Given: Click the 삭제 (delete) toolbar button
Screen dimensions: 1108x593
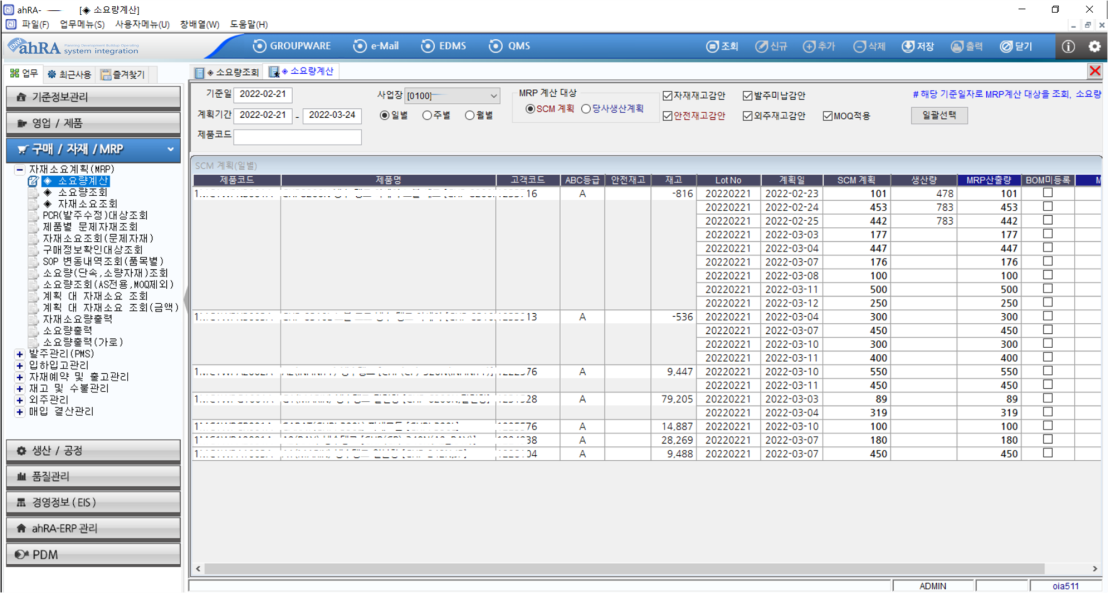Looking at the screenshot, I should [x=869, y=47].
